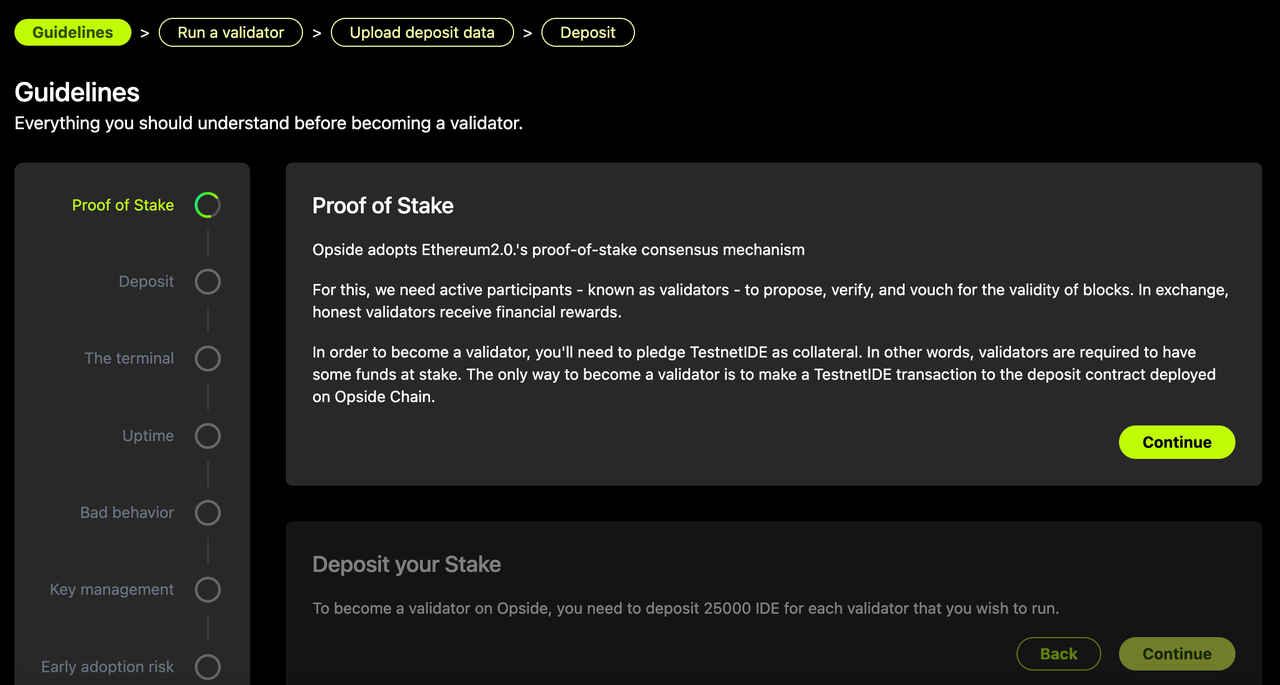Click the Proof of Stake progress circle
The width and height of the screenshot is (1280, 685).
coord(207,205)
